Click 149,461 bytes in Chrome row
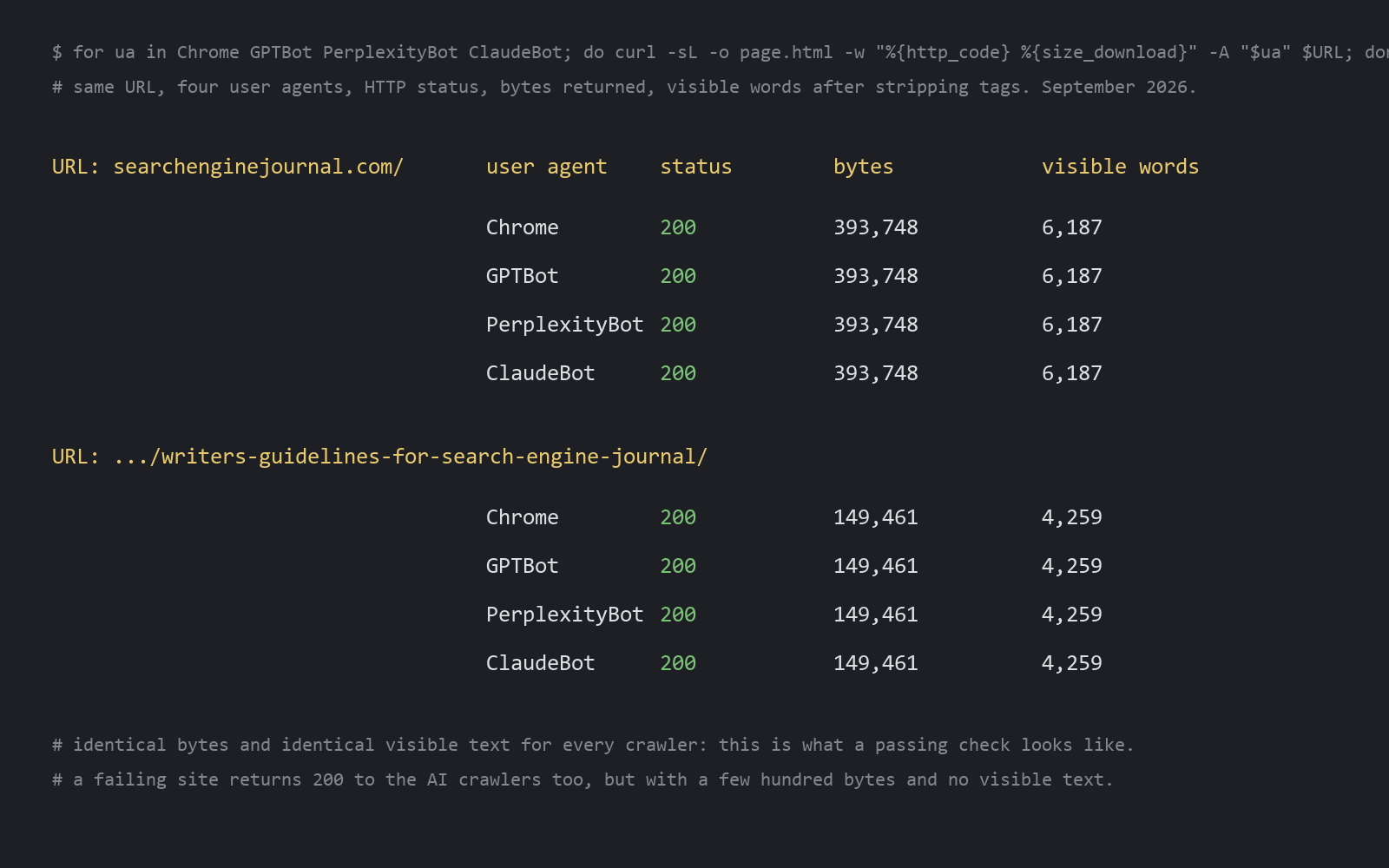This screenshot has height=868, width=1389. tap(876, 517)
